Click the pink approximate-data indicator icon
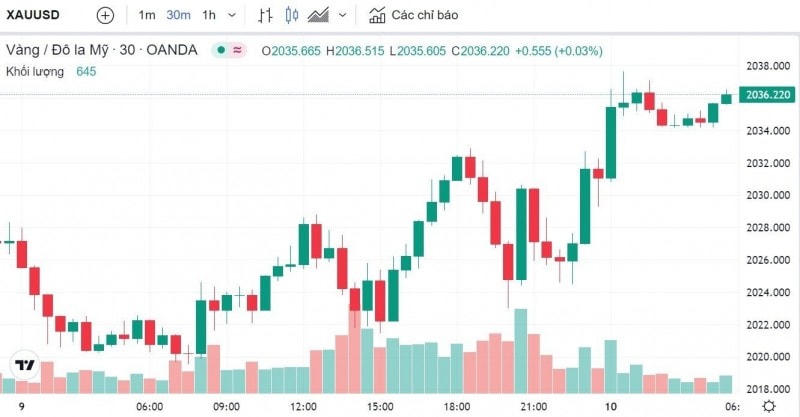 237,50
